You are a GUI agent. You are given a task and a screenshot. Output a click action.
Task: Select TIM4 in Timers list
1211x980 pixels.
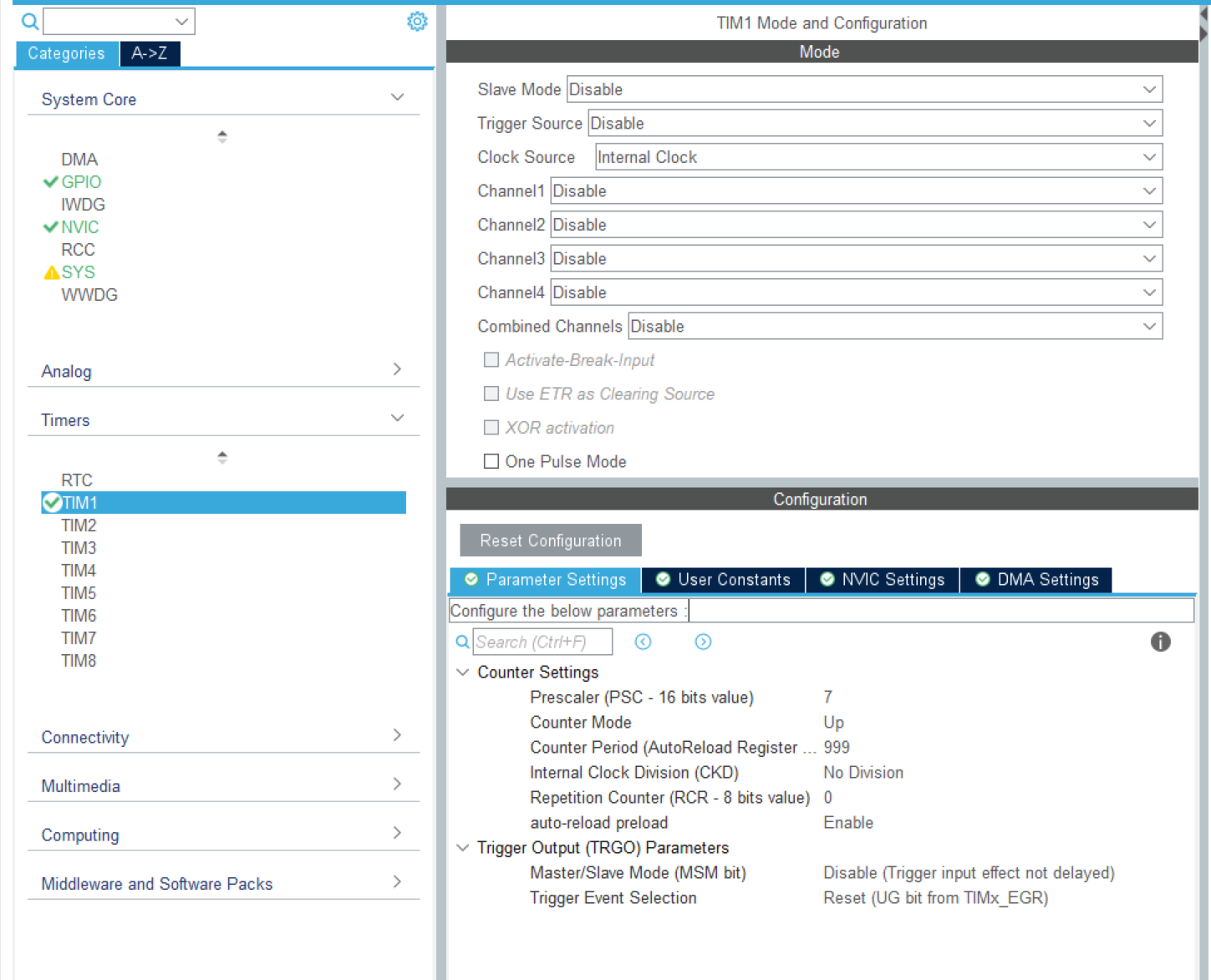(79, 570)
